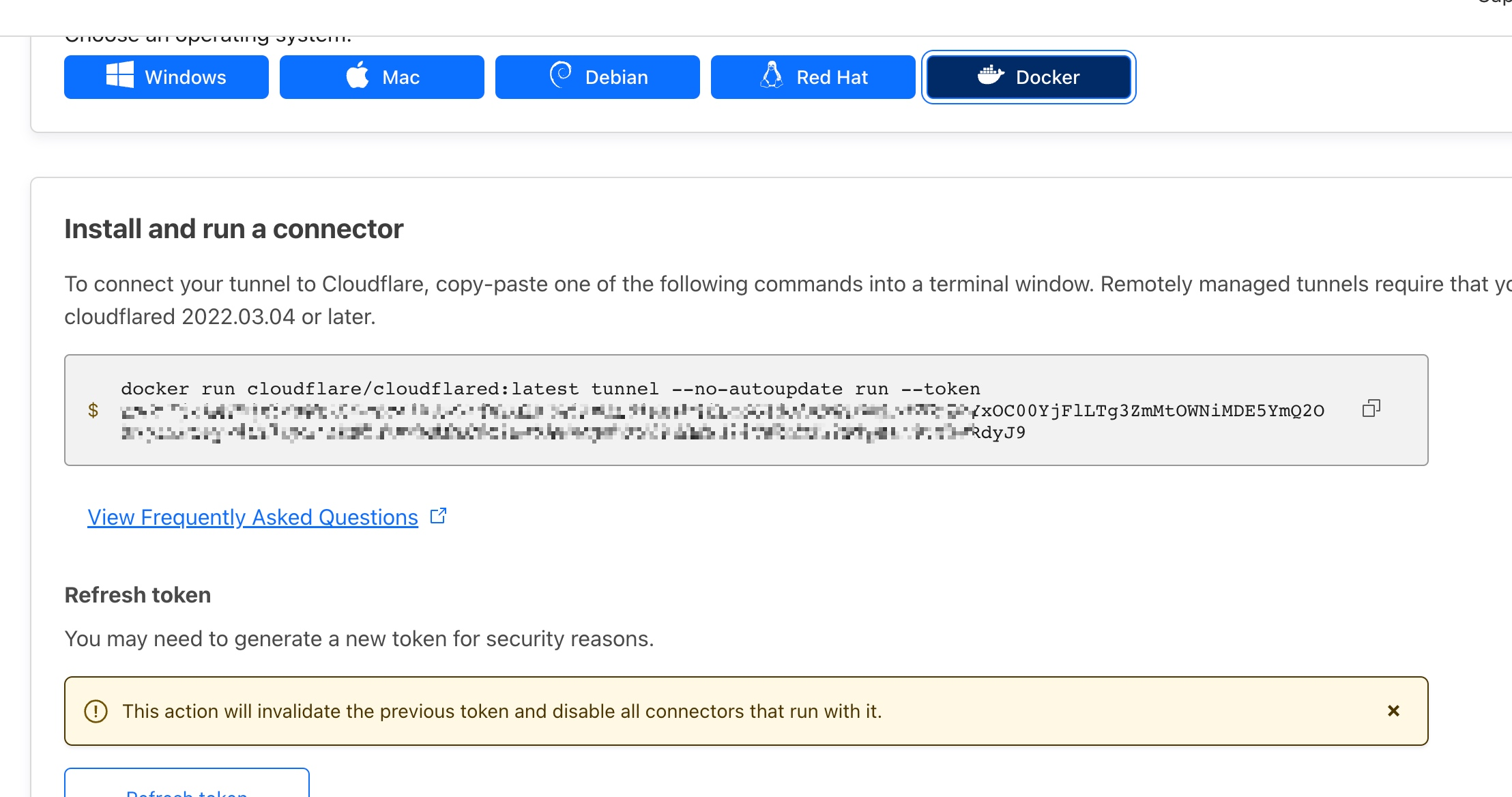Click the Install and run a connector heading

(234, 229)
